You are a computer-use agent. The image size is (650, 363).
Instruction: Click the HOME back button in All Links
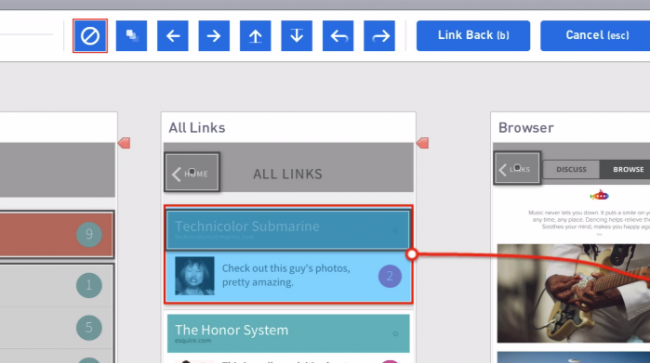pos(192,172)
